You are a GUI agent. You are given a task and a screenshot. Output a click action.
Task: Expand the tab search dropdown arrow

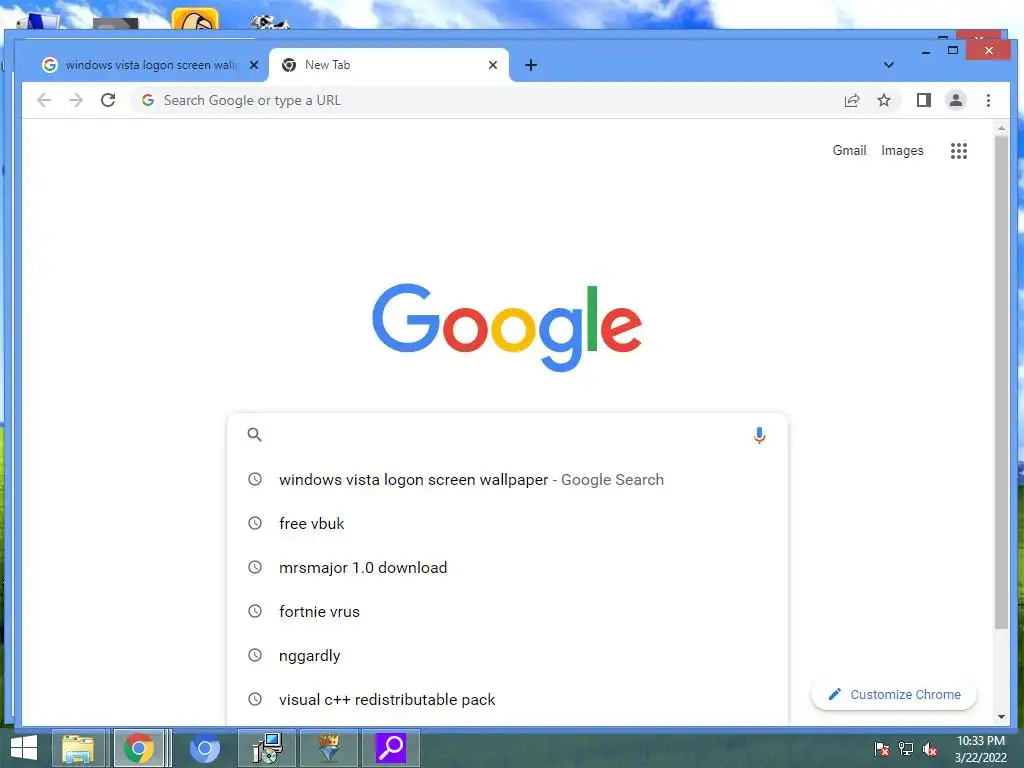tap(888, 65)
